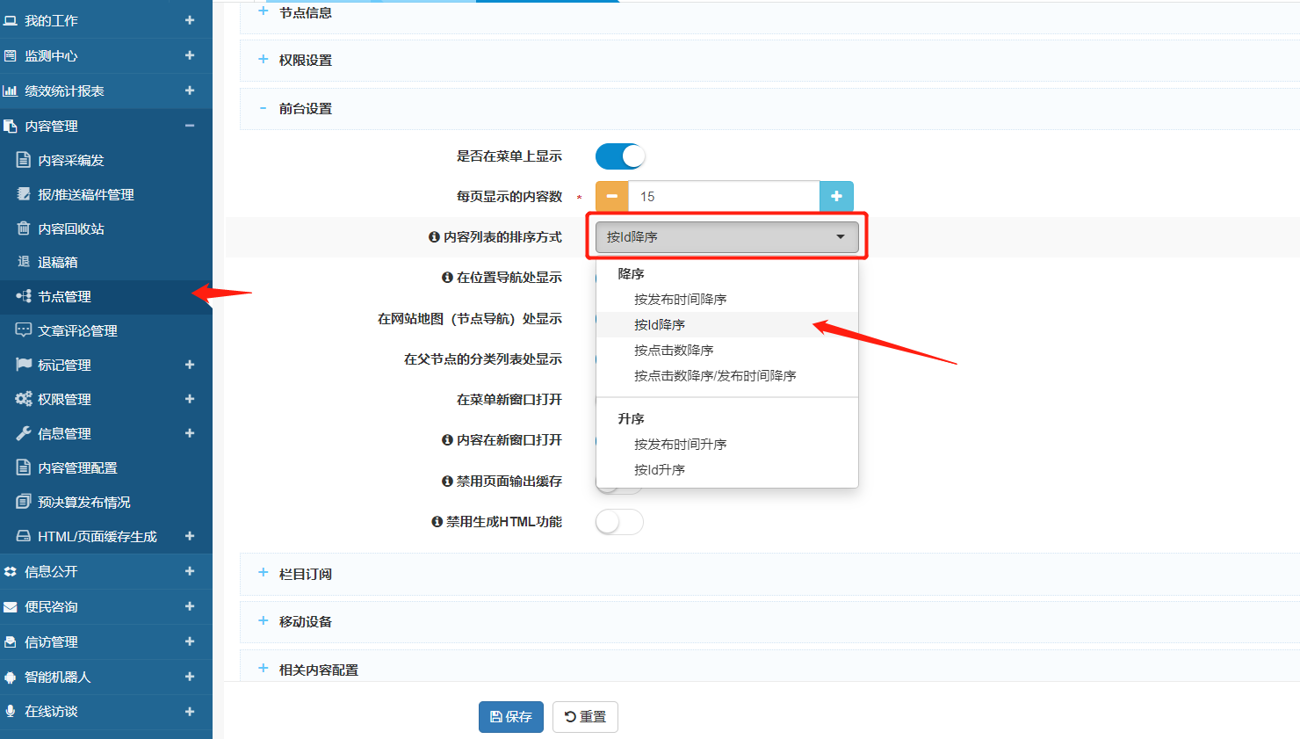Click the chart icon for 绩效统计报表
1300x739 pixels.
coord(10,91)
